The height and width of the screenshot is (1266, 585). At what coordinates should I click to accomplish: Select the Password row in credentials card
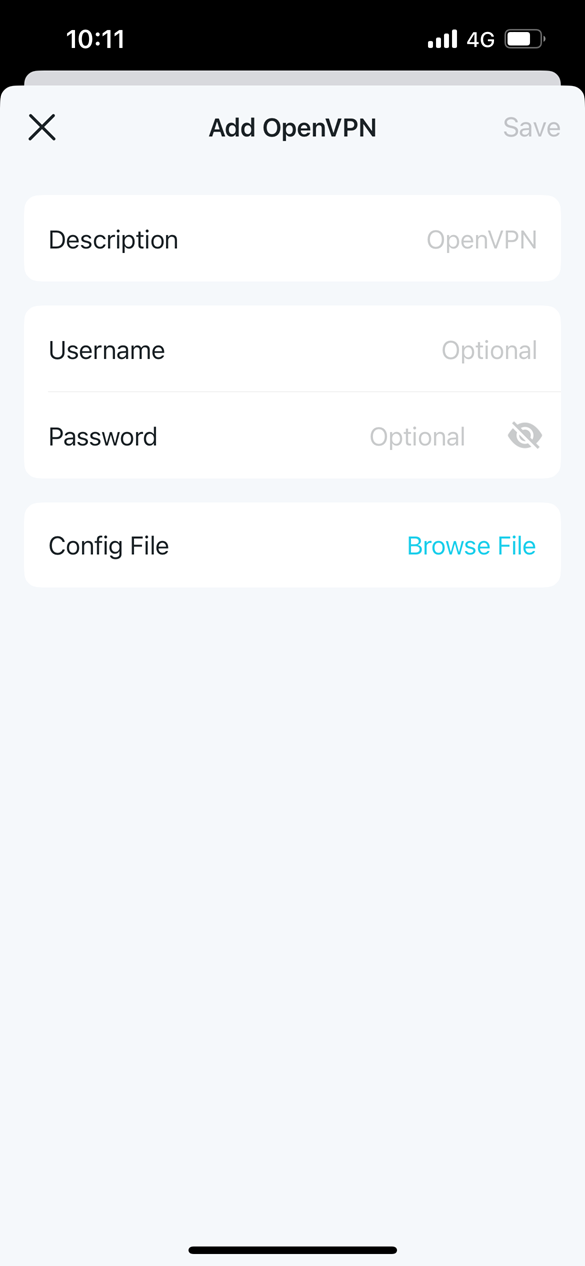pyautogui.click(x=250, y=436)
